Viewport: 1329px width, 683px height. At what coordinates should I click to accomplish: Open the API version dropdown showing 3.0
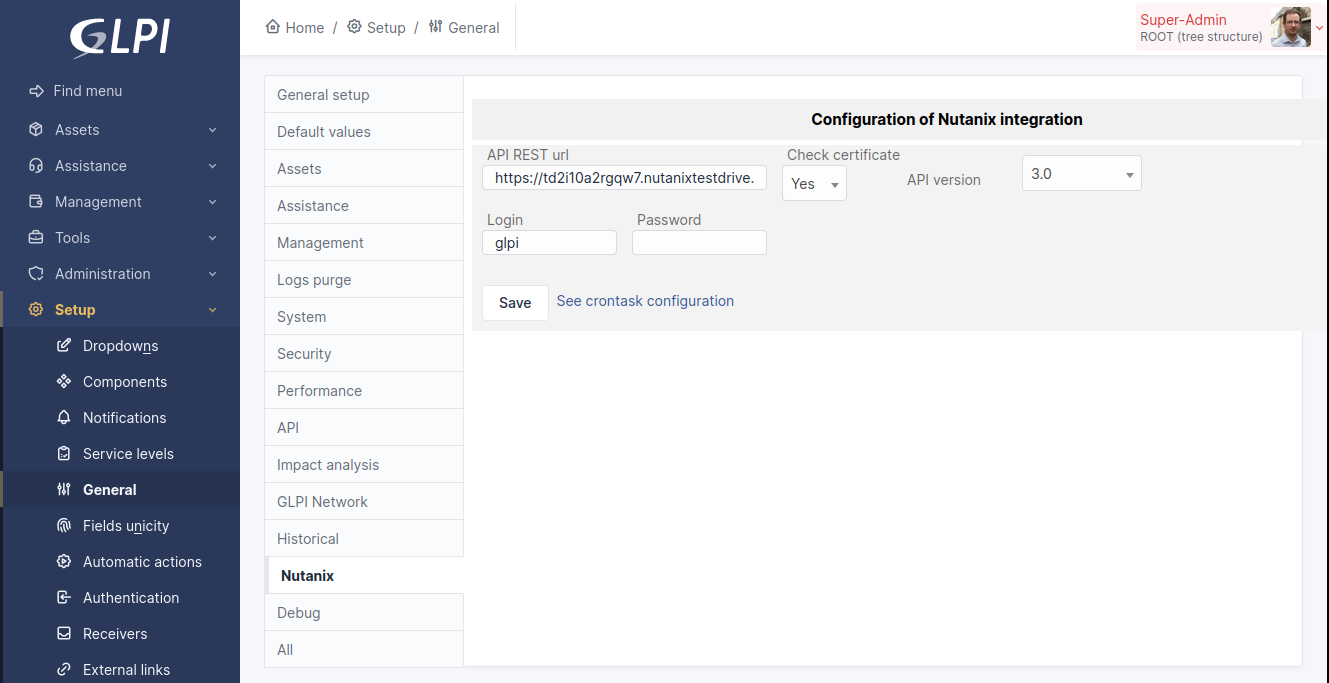(1081, 172)
